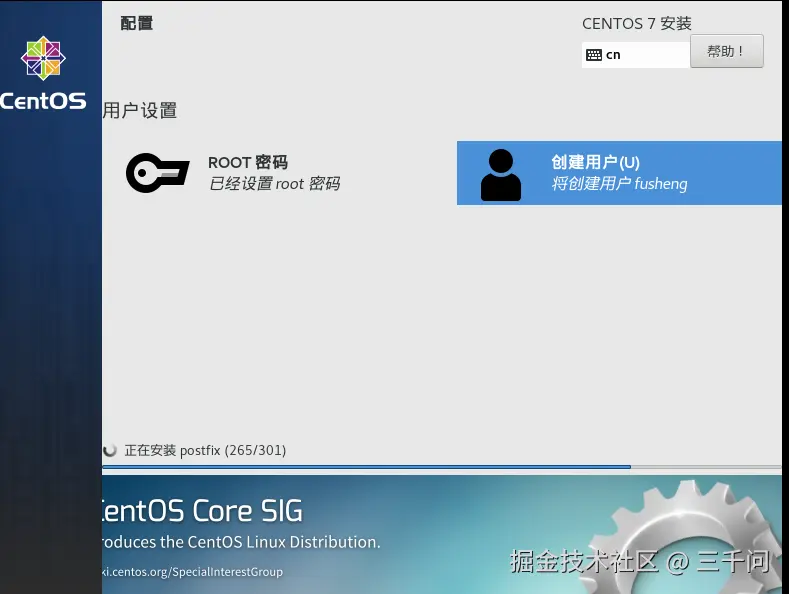Image resolution: width=789 pixels, height=594 pixels.
Task: Click the 配置 page title
Action: click(x=137, y=23)
